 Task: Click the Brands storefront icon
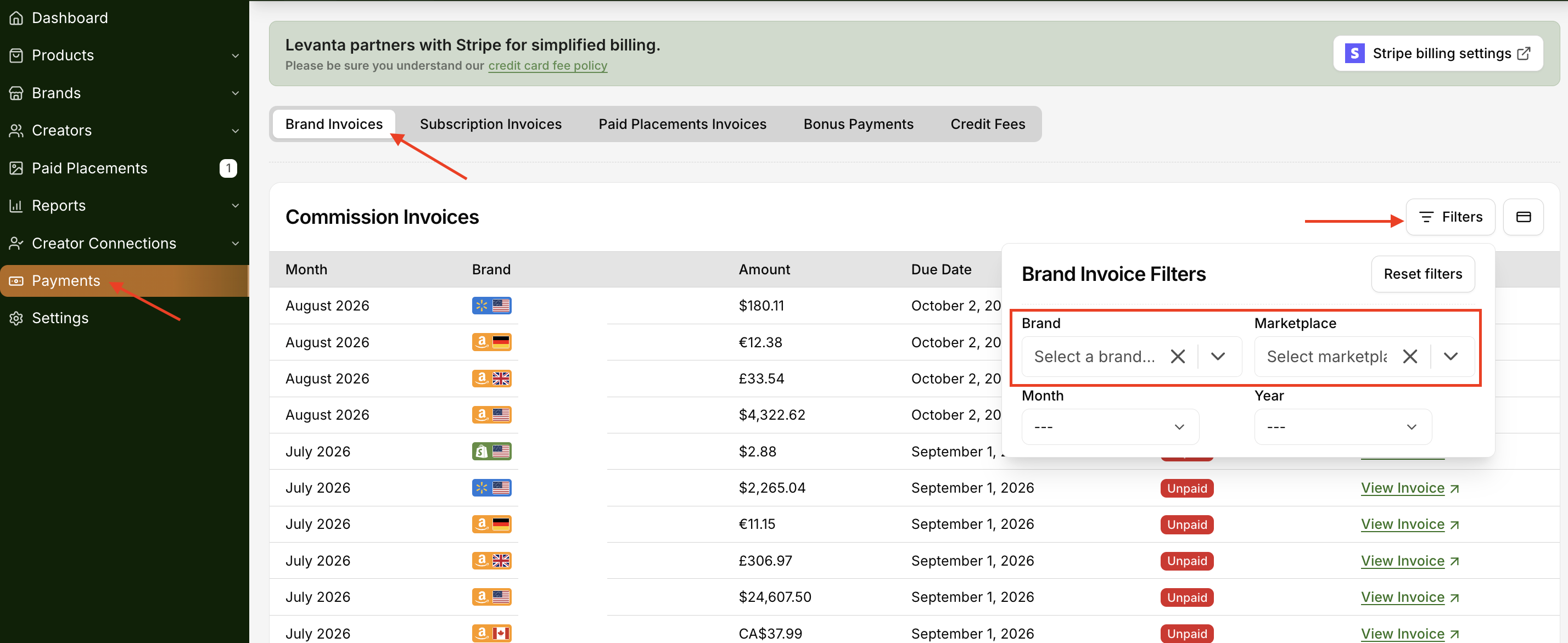[16, 93]
